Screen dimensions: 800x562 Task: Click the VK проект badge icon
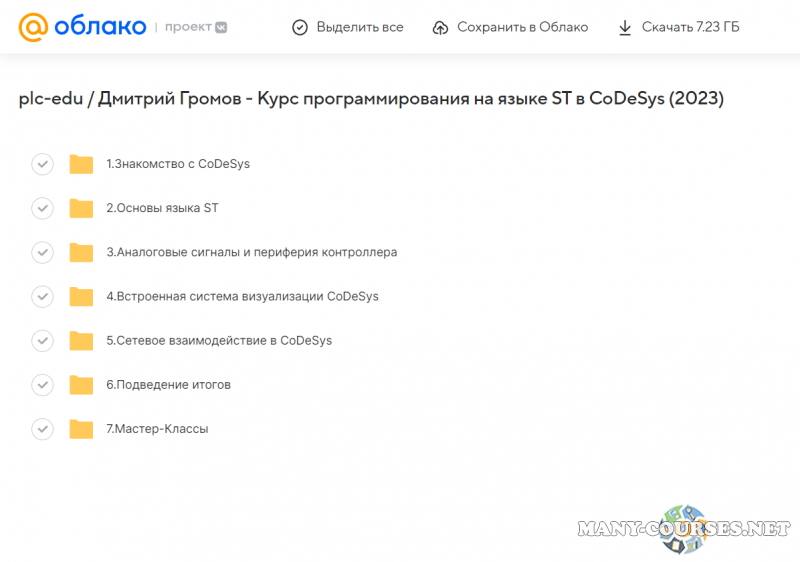(221, 27)
